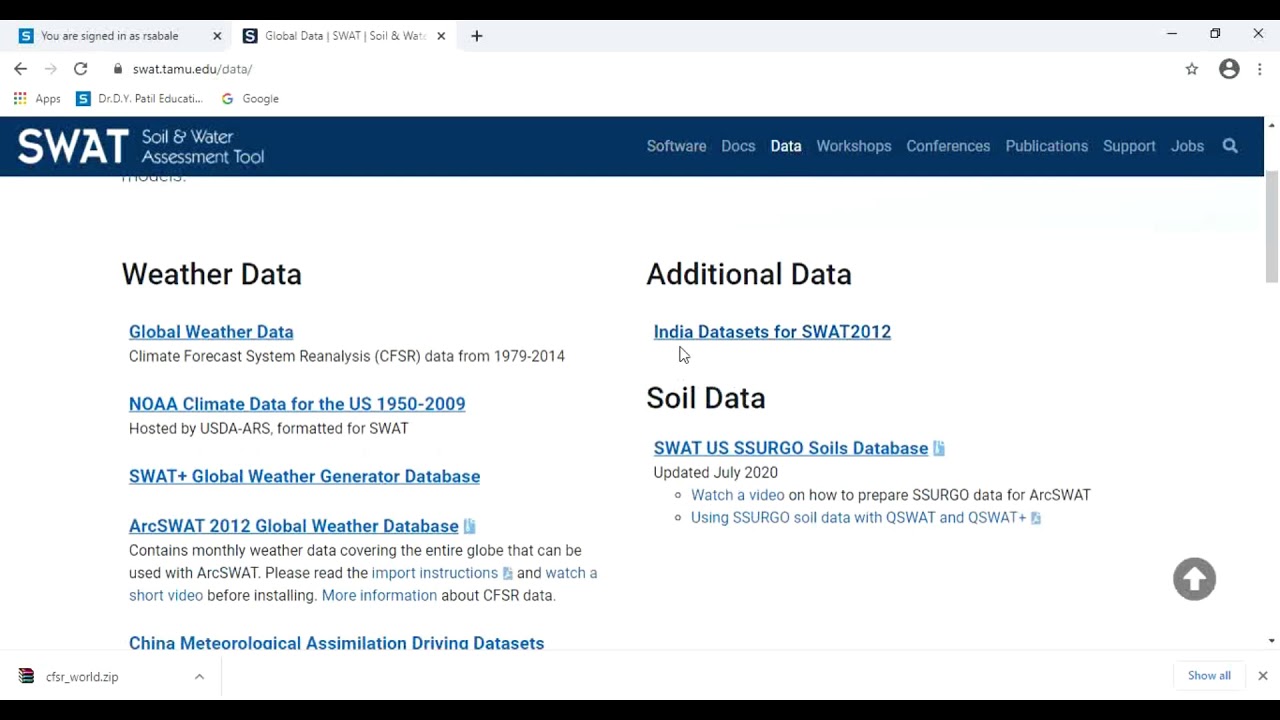Open the Publications menu item
1280x720 pixels.
coord(1046,146)
